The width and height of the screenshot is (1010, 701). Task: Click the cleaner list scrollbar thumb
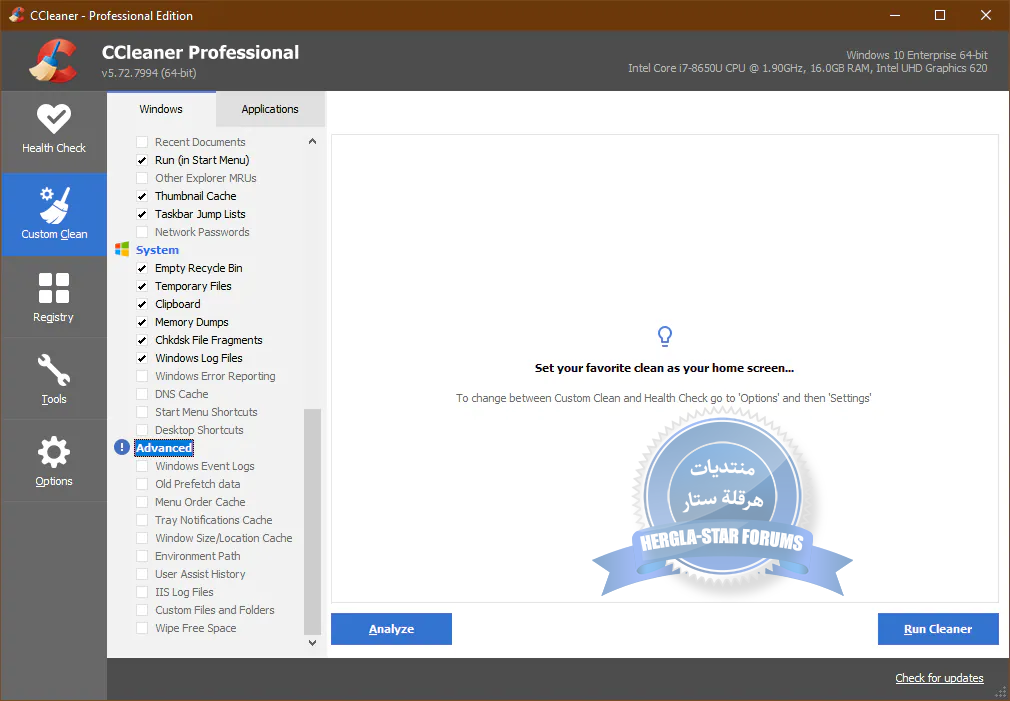(312, 522)
